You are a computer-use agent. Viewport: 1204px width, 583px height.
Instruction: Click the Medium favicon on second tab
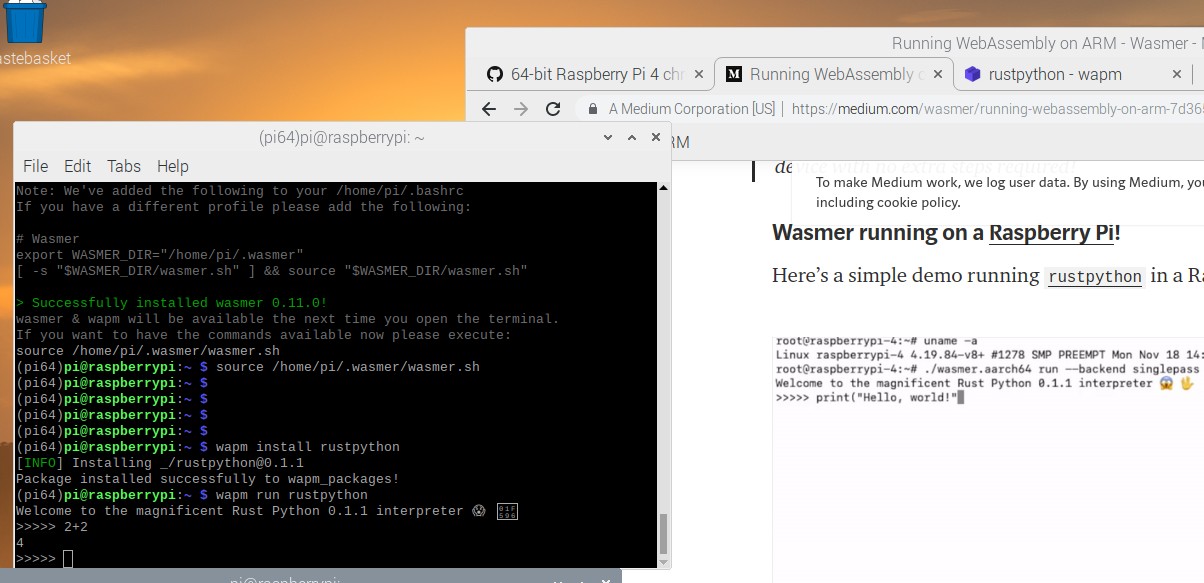(733, 74)
